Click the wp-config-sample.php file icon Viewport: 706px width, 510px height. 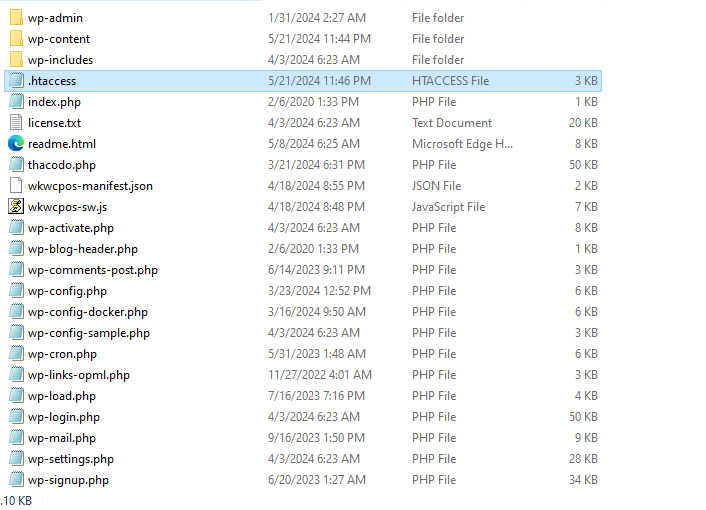[16, 333]
